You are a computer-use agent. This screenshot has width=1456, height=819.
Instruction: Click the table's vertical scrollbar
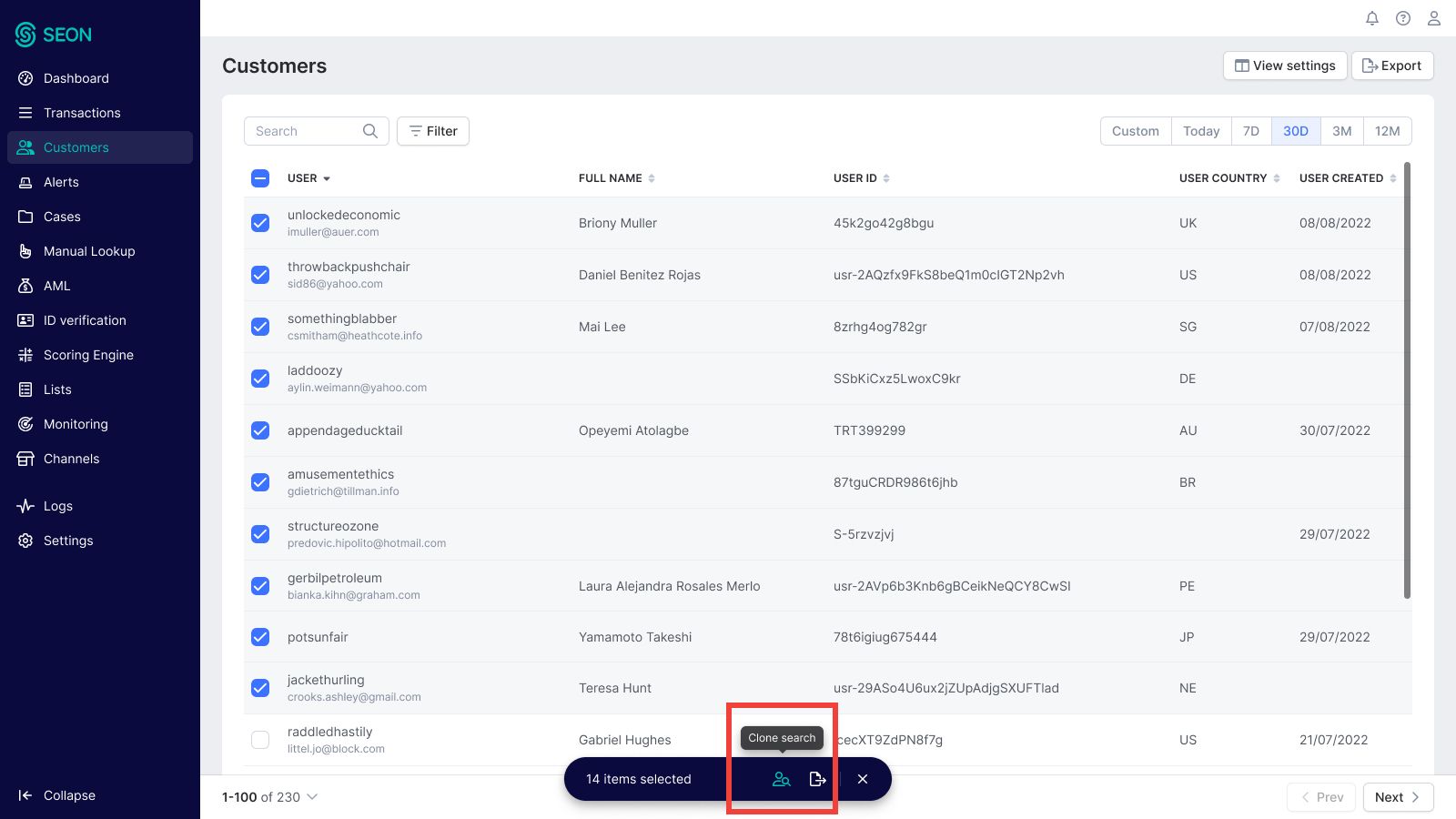[x=1408, y=380]
